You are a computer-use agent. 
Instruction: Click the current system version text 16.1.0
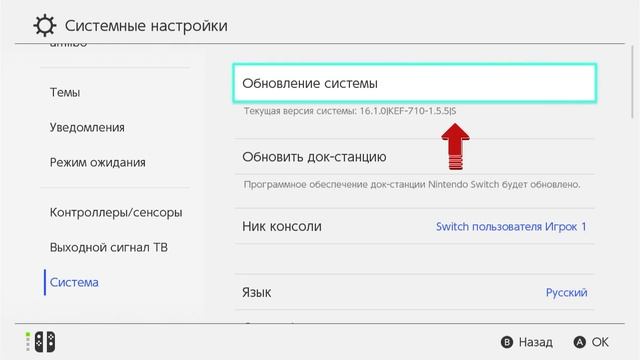pyautogui.click(x=350, y=111)
